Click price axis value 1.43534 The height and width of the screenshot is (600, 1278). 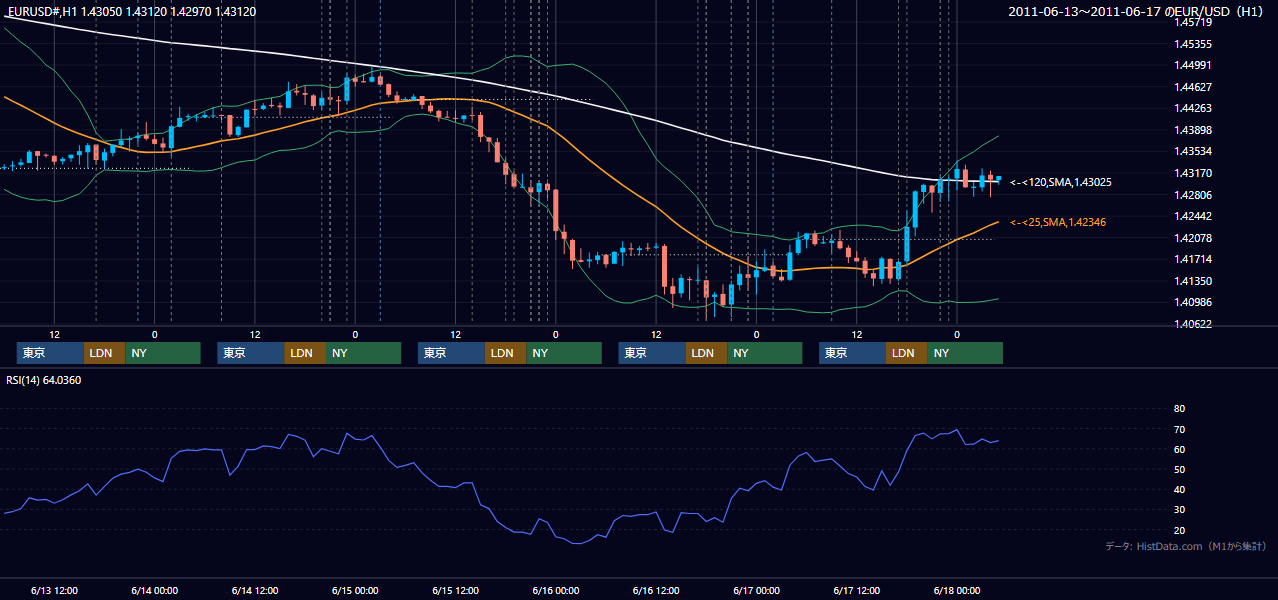click(1193, 152)
